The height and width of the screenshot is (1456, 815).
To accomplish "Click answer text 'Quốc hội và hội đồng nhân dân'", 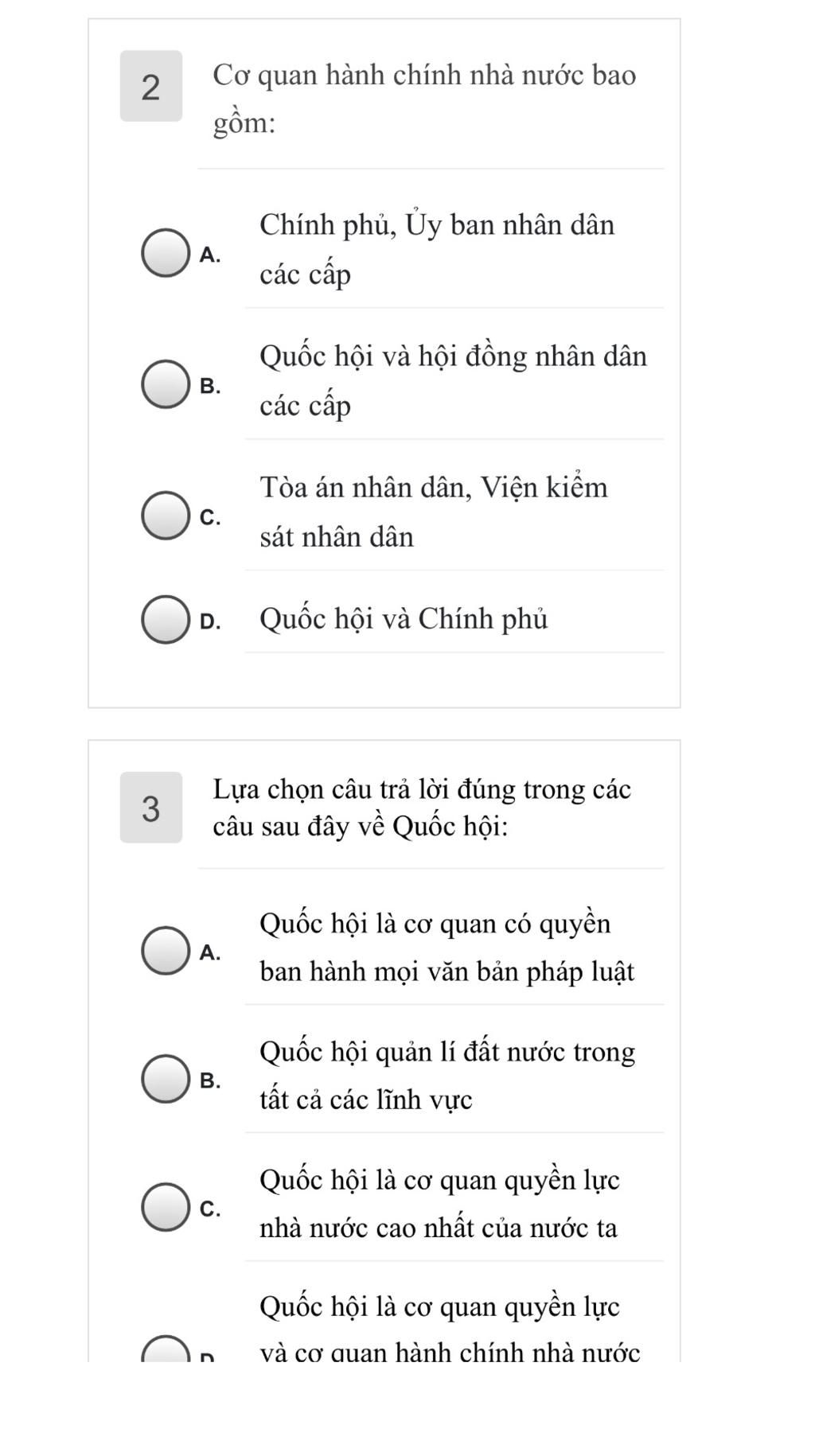I will (x=453, y=356).
